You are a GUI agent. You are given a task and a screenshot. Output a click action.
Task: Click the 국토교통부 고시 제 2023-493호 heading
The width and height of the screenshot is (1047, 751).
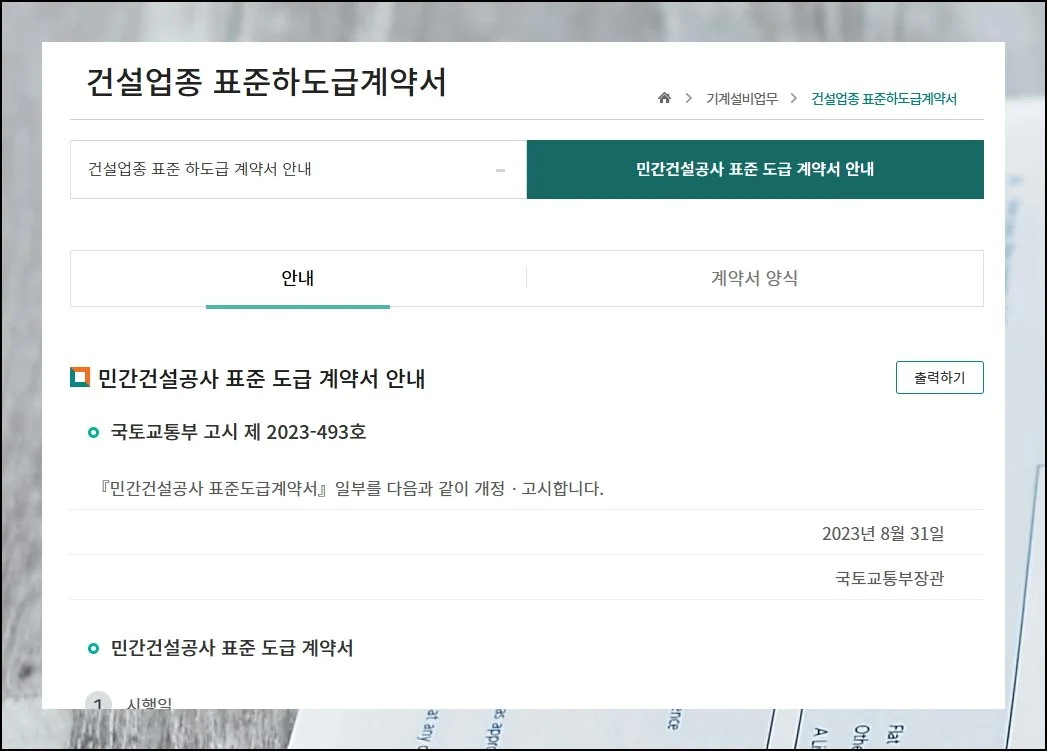(x=238, y=433)
